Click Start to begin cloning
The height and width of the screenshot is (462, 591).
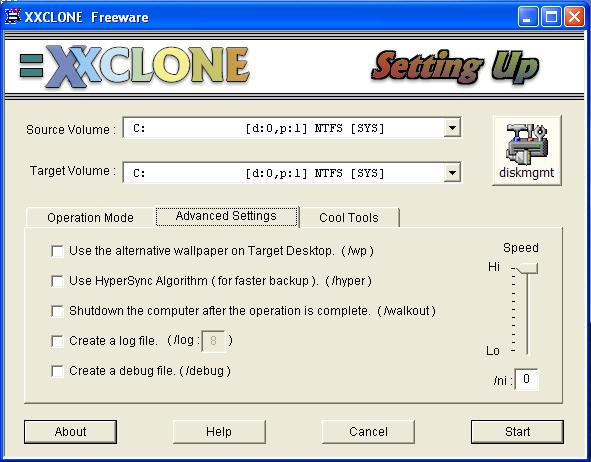[517, 432]
